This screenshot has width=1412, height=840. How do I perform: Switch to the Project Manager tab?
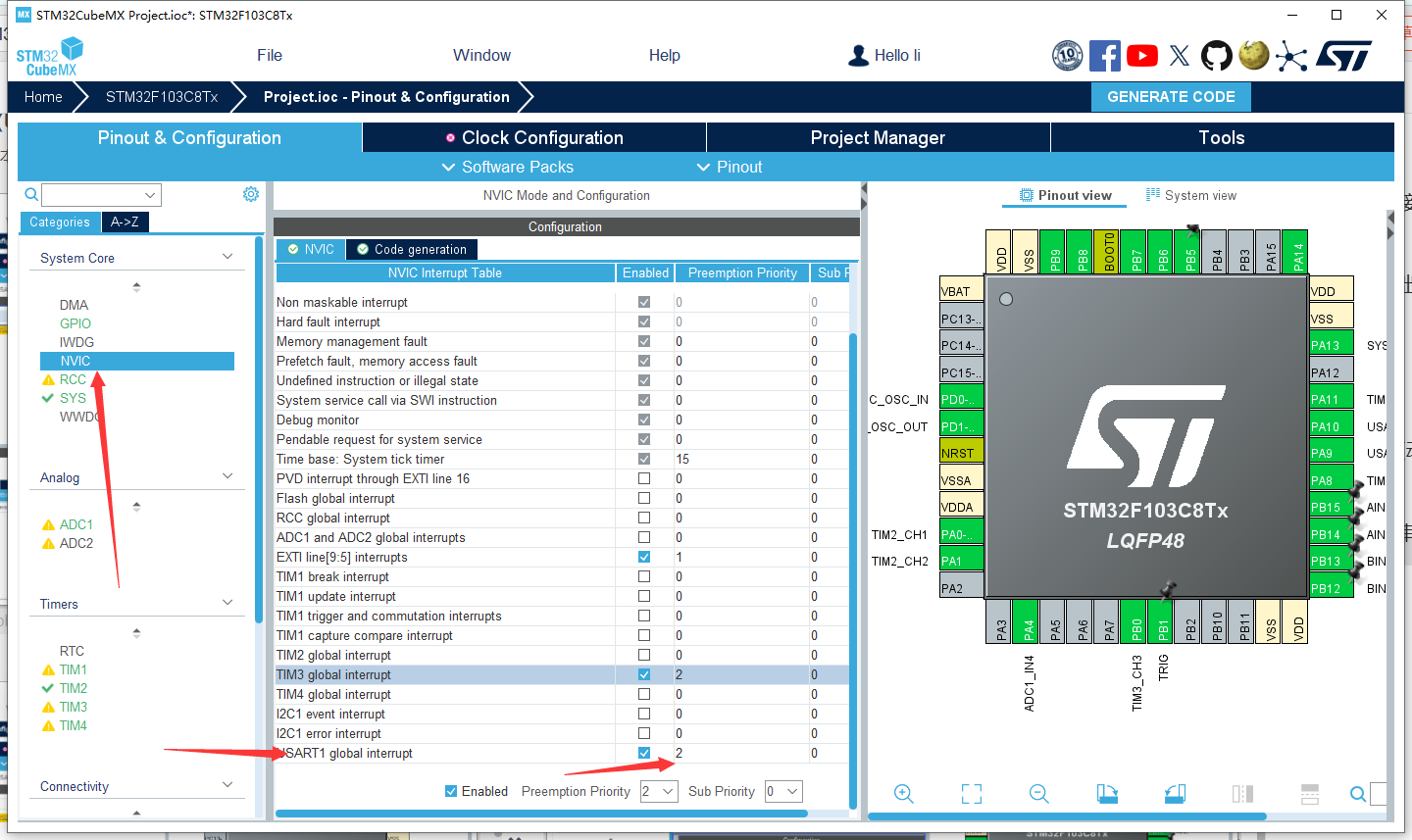[879, 137]
